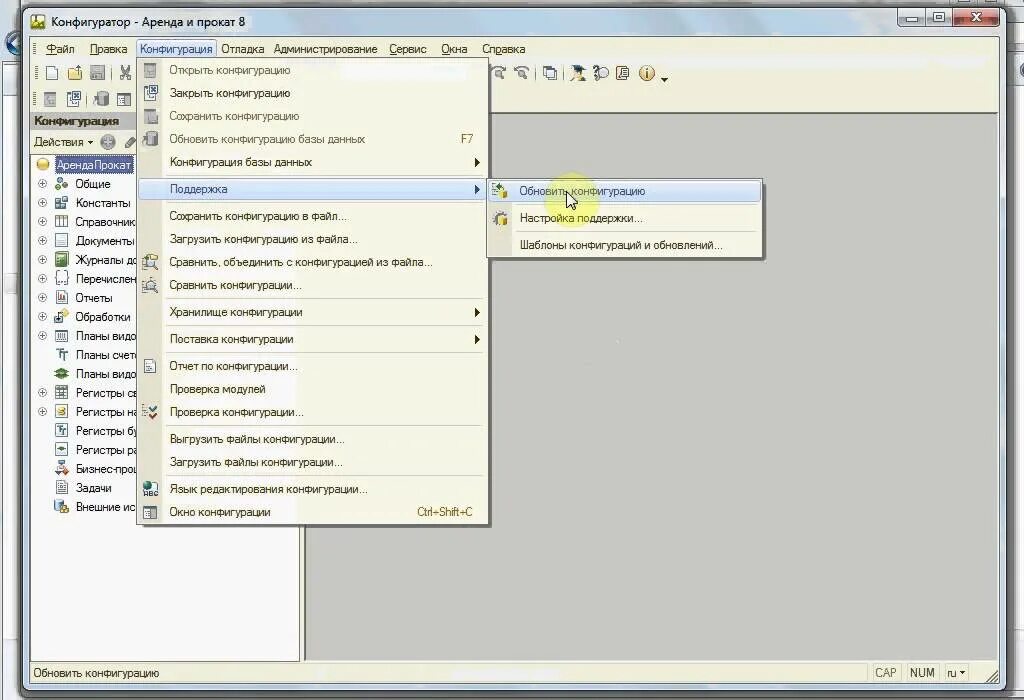Screen dimensions: 1024x700
Task: Select Загрузить файлы конфигурации...
Action: 313,462
